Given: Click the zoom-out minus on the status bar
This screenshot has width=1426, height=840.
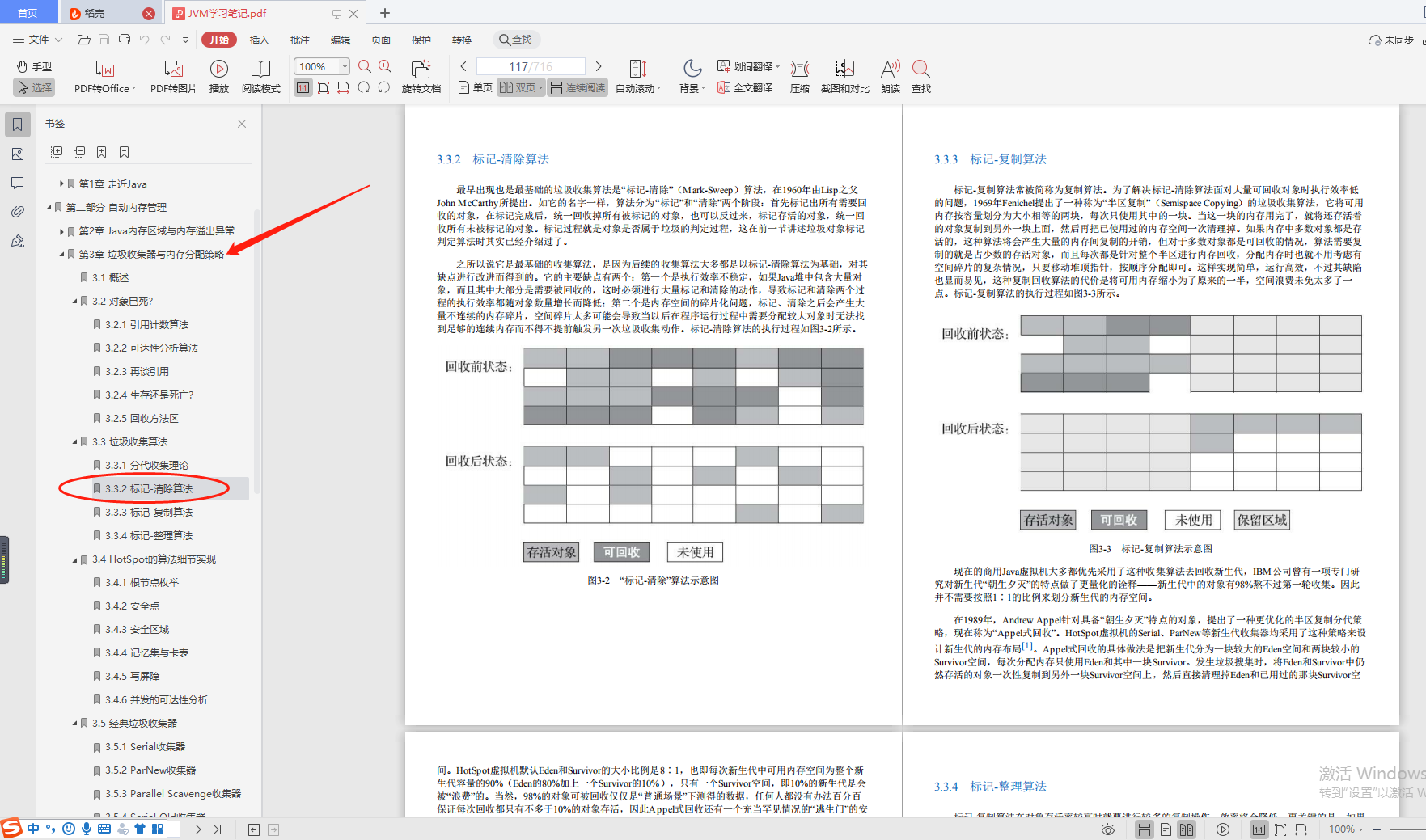Looking at the screenshot, I should point(1376,829).
